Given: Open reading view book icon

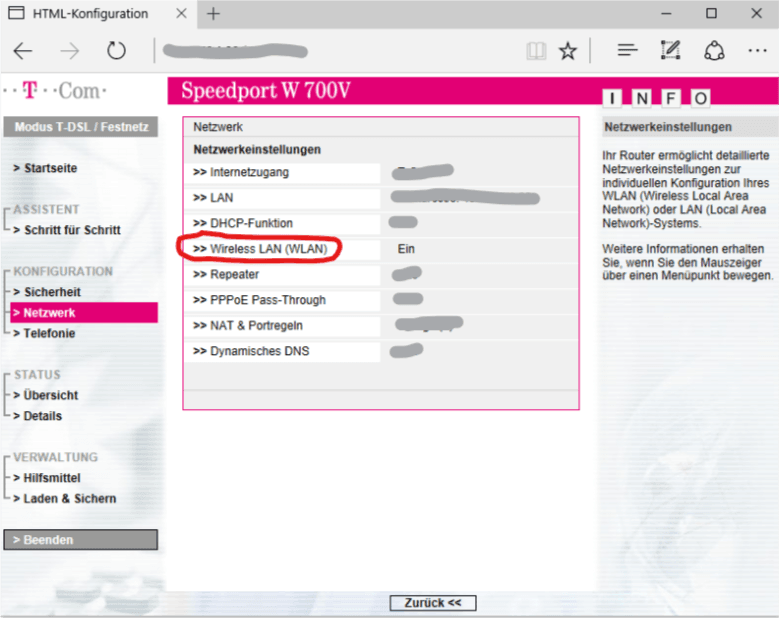Looking at the screenshot, I should 537,51.
